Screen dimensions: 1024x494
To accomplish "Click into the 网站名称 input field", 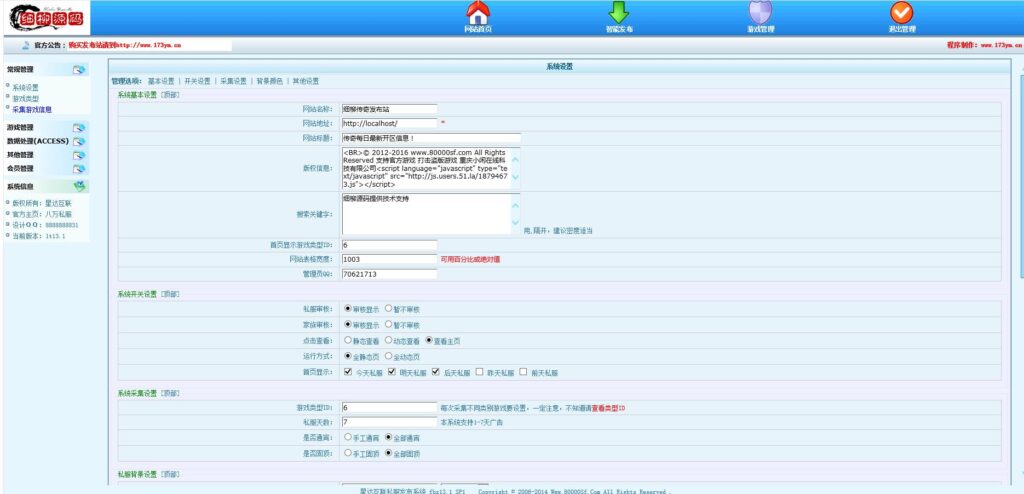I will [x=389, y=108].
